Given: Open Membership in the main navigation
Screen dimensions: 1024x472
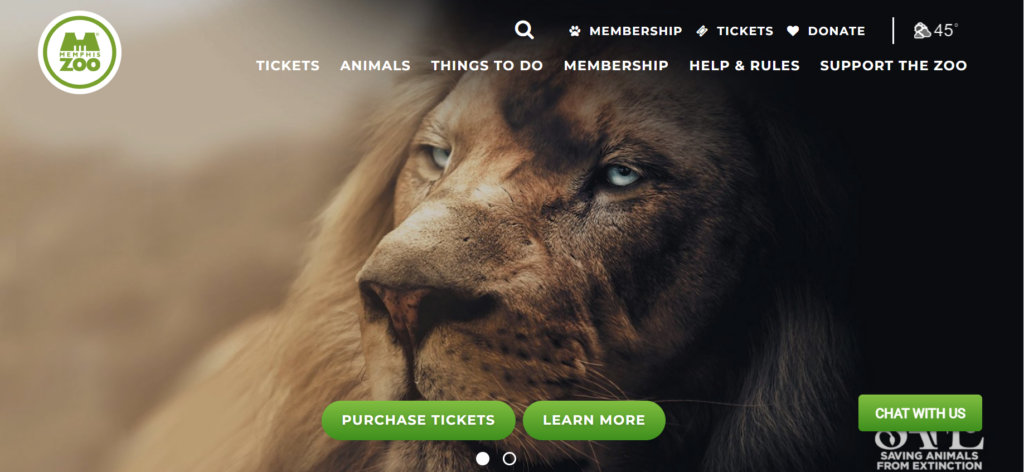Looking at the screenshot, I should [616, 66].
